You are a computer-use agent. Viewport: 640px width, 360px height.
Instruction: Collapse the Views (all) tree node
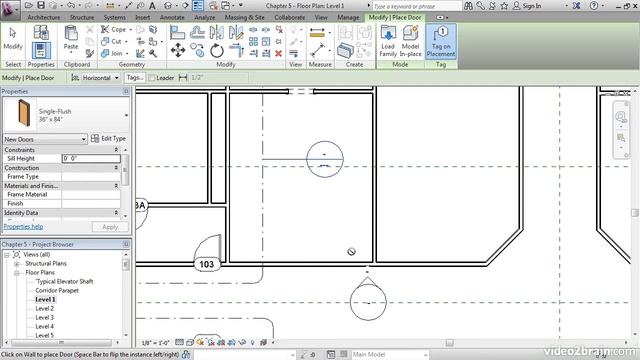(7, 255)
